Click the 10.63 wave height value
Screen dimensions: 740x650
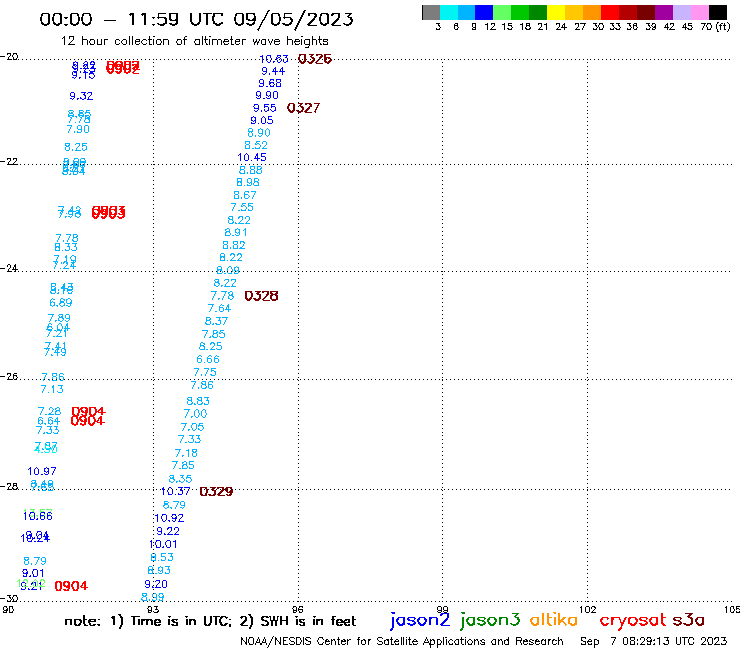pos(274,59)
